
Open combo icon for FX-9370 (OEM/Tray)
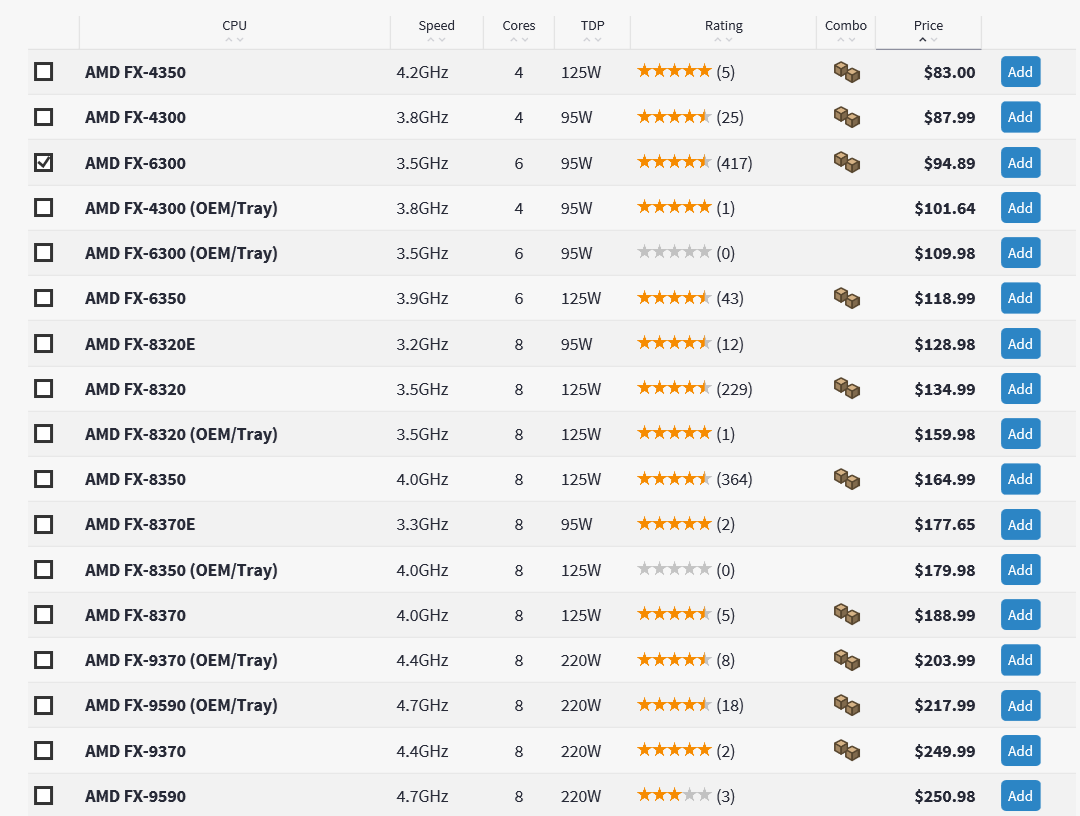[x=846, y=660]
